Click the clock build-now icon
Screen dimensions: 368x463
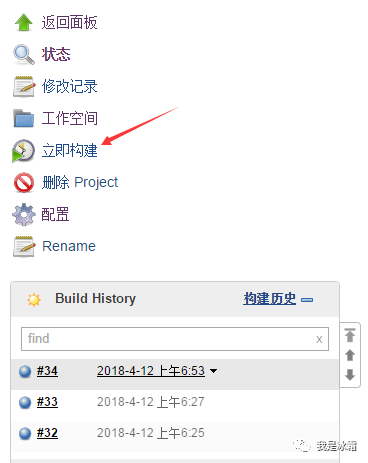(x=23, y=151)
